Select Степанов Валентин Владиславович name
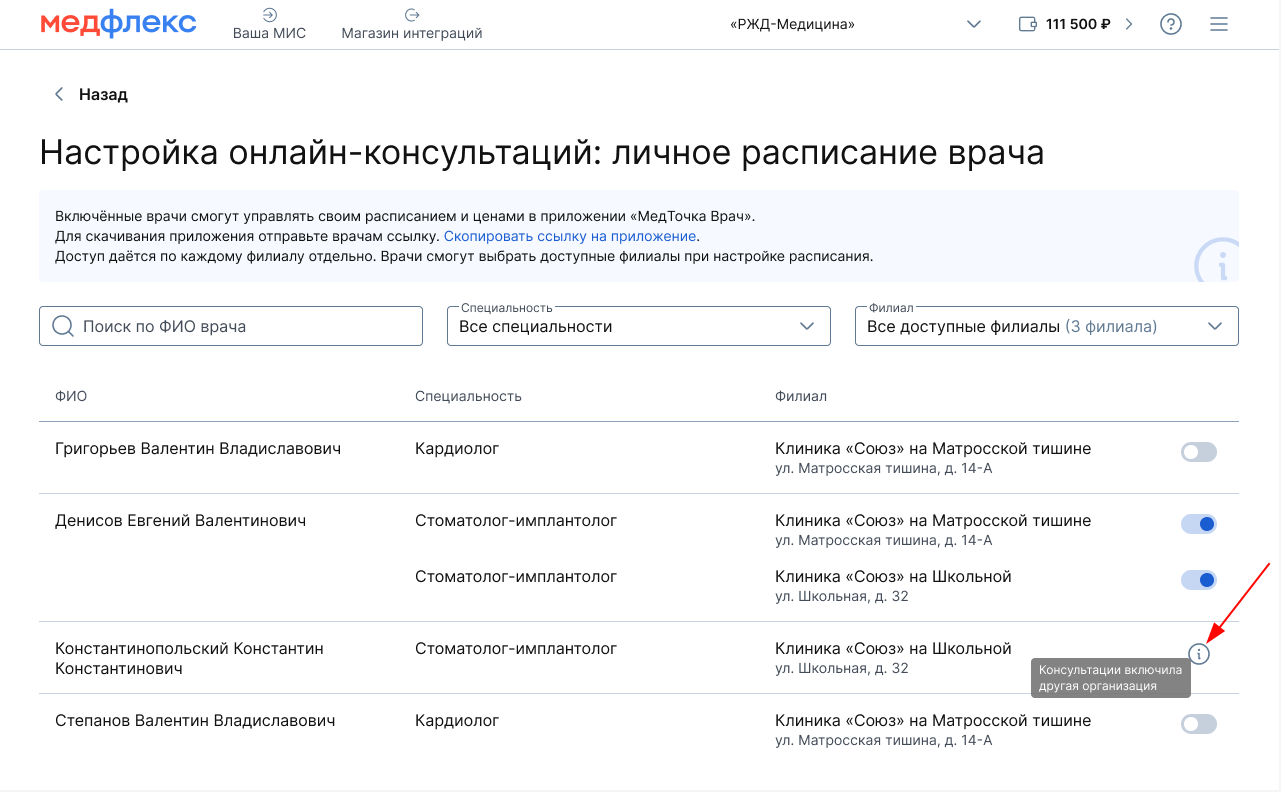The image size is (1281, 792). click(x=195, y=721)
